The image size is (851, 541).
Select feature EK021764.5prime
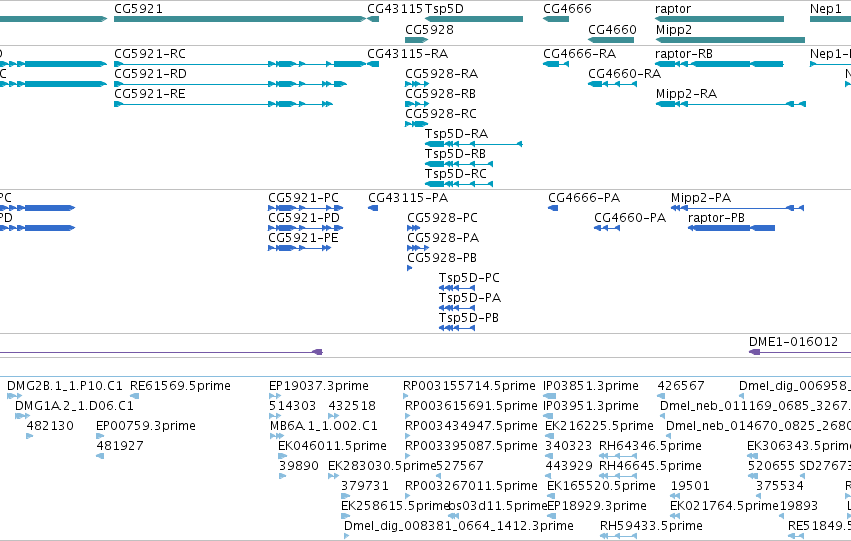[724, 506]
